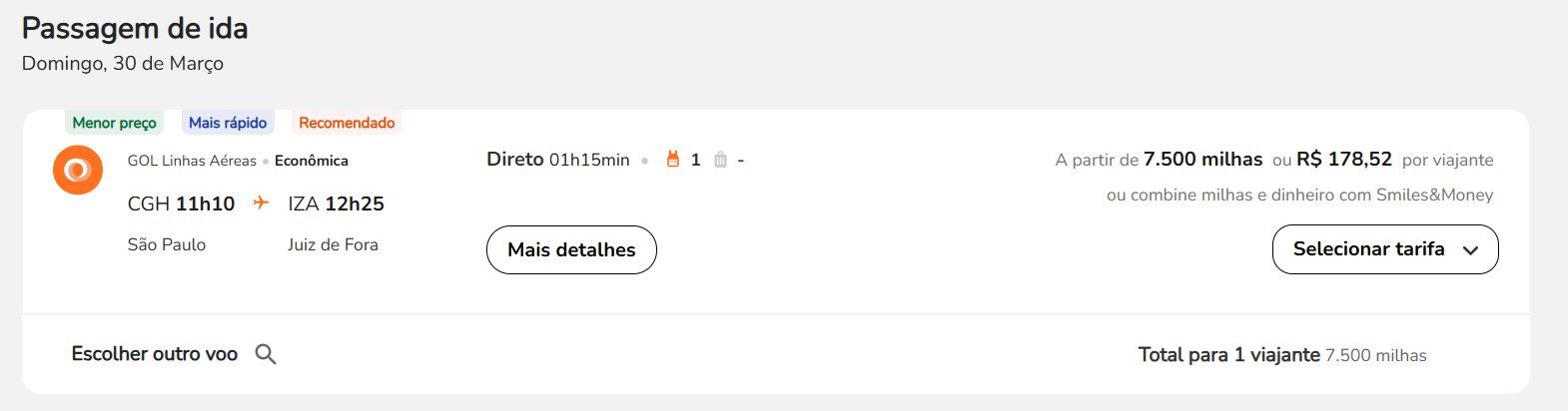The image size is (1568, 411).
Task: Click arrival IZA 12h25
Action: click(336, 204)
